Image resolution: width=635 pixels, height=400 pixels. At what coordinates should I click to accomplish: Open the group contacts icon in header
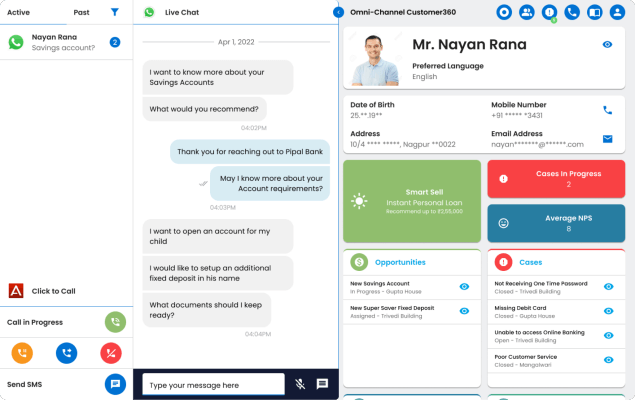coord(527,12)
